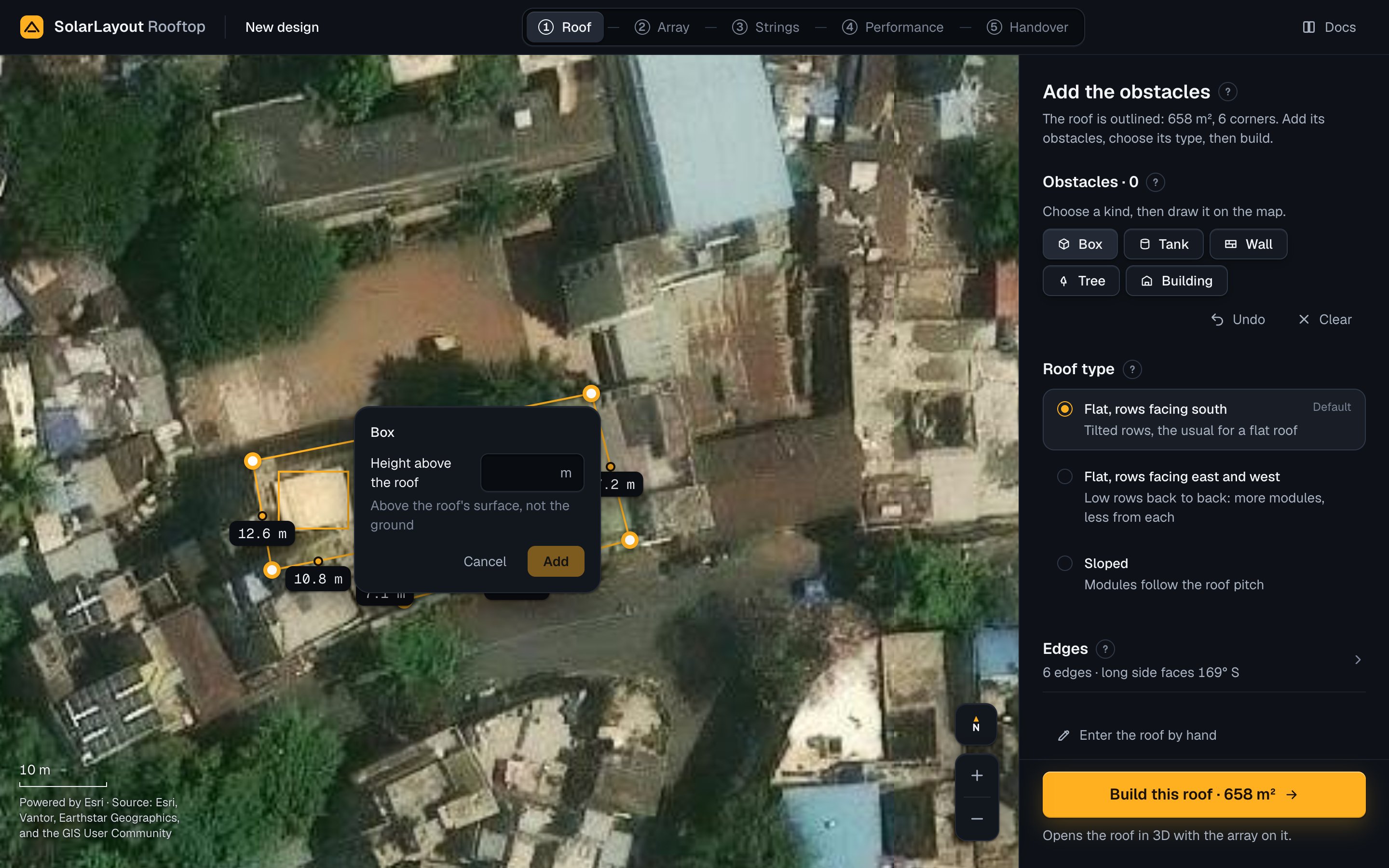Click help icon beside Roof type

coord(1132,369)
